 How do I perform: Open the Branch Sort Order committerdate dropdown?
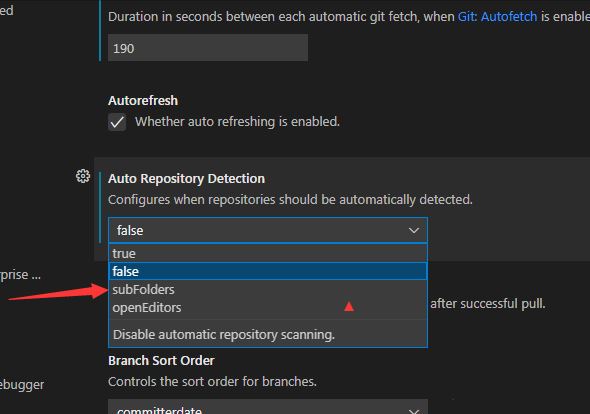coord(268,407)
